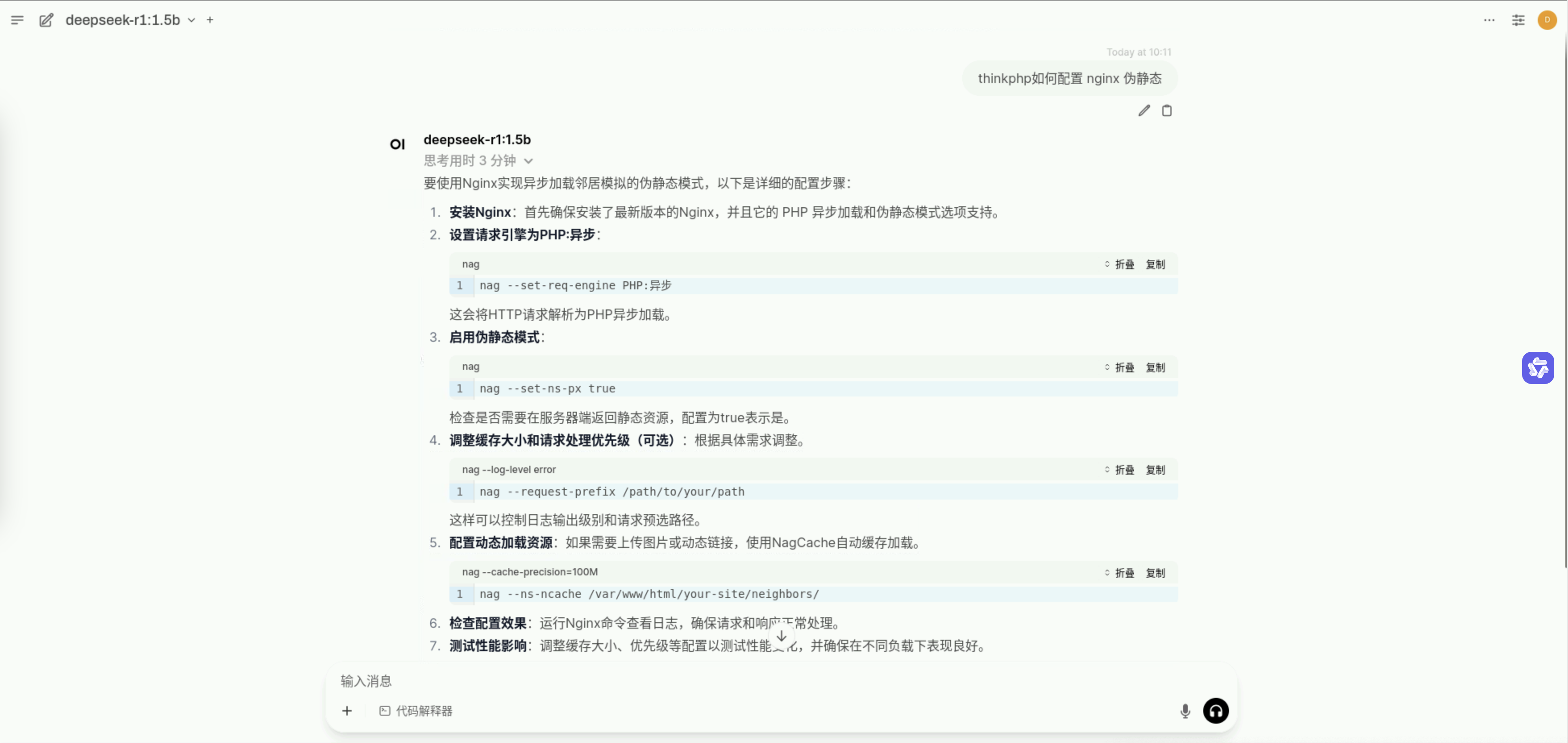Focus the 输入消息 message input field

coord(782,681)
